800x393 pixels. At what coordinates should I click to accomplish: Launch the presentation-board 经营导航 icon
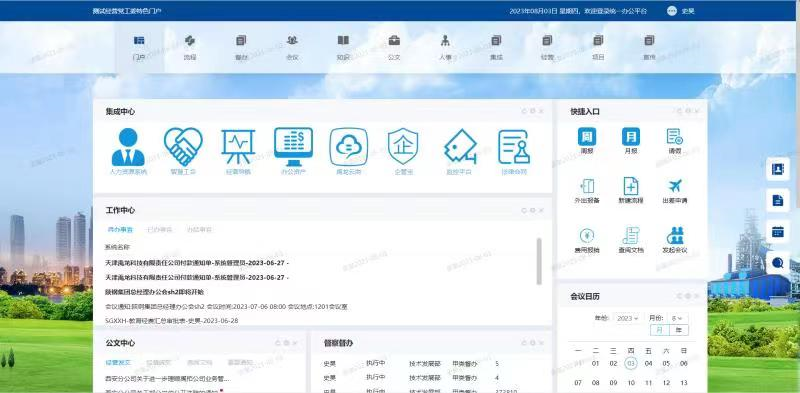point(238,147)
